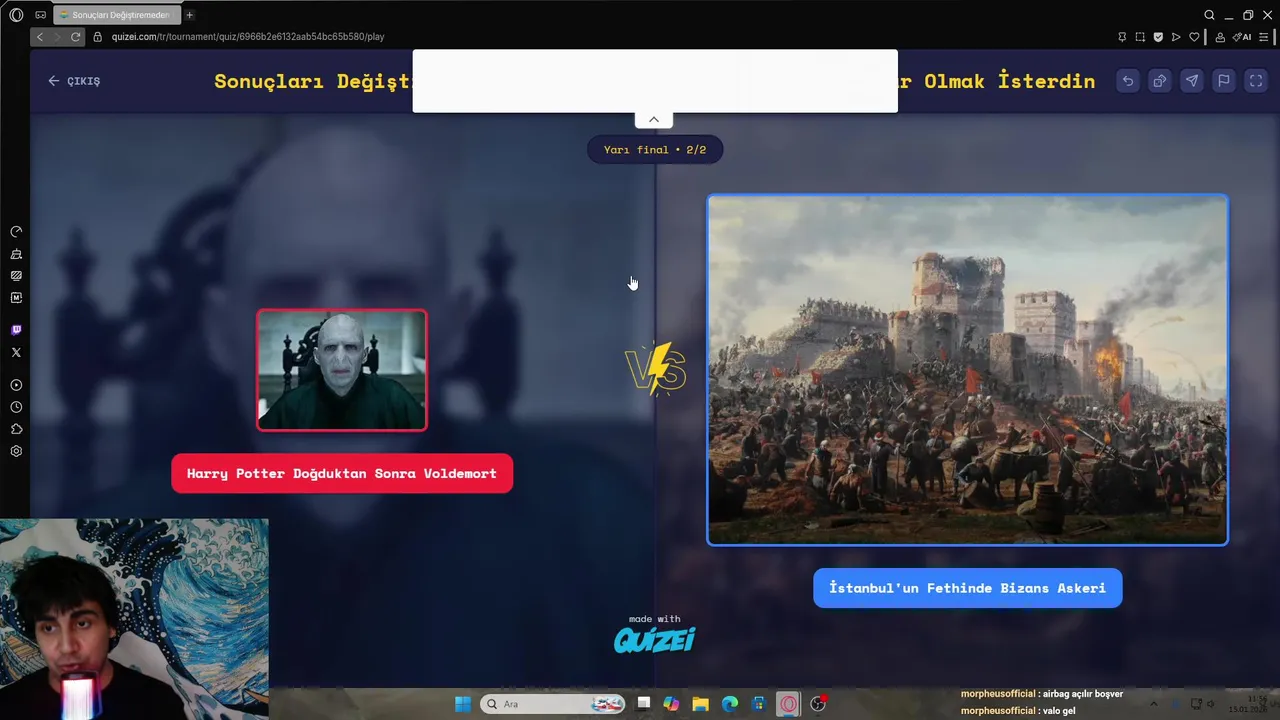Click the paper-plane share icon

pos(1192,81)
